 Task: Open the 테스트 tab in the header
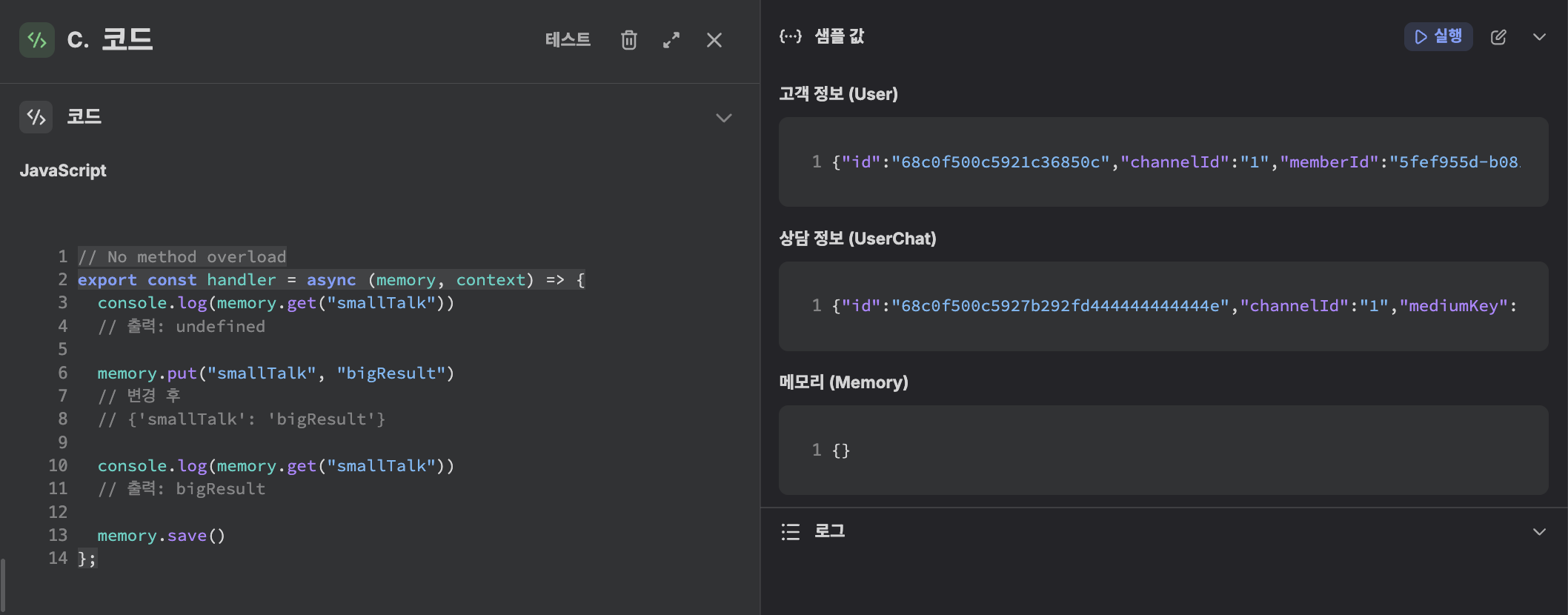[568, 40]
